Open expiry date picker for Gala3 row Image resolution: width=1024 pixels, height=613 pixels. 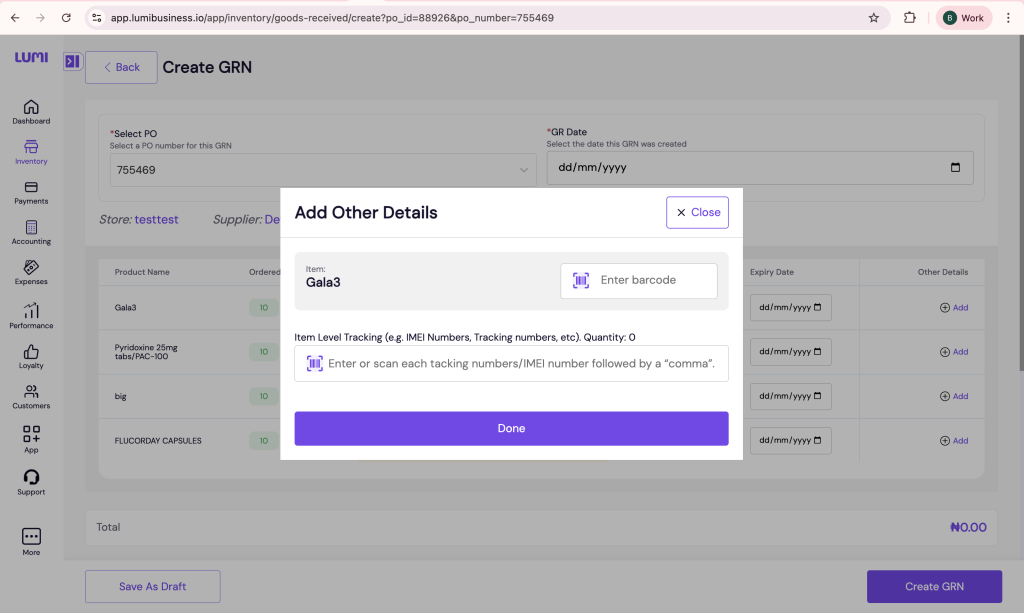coord(818,308)
